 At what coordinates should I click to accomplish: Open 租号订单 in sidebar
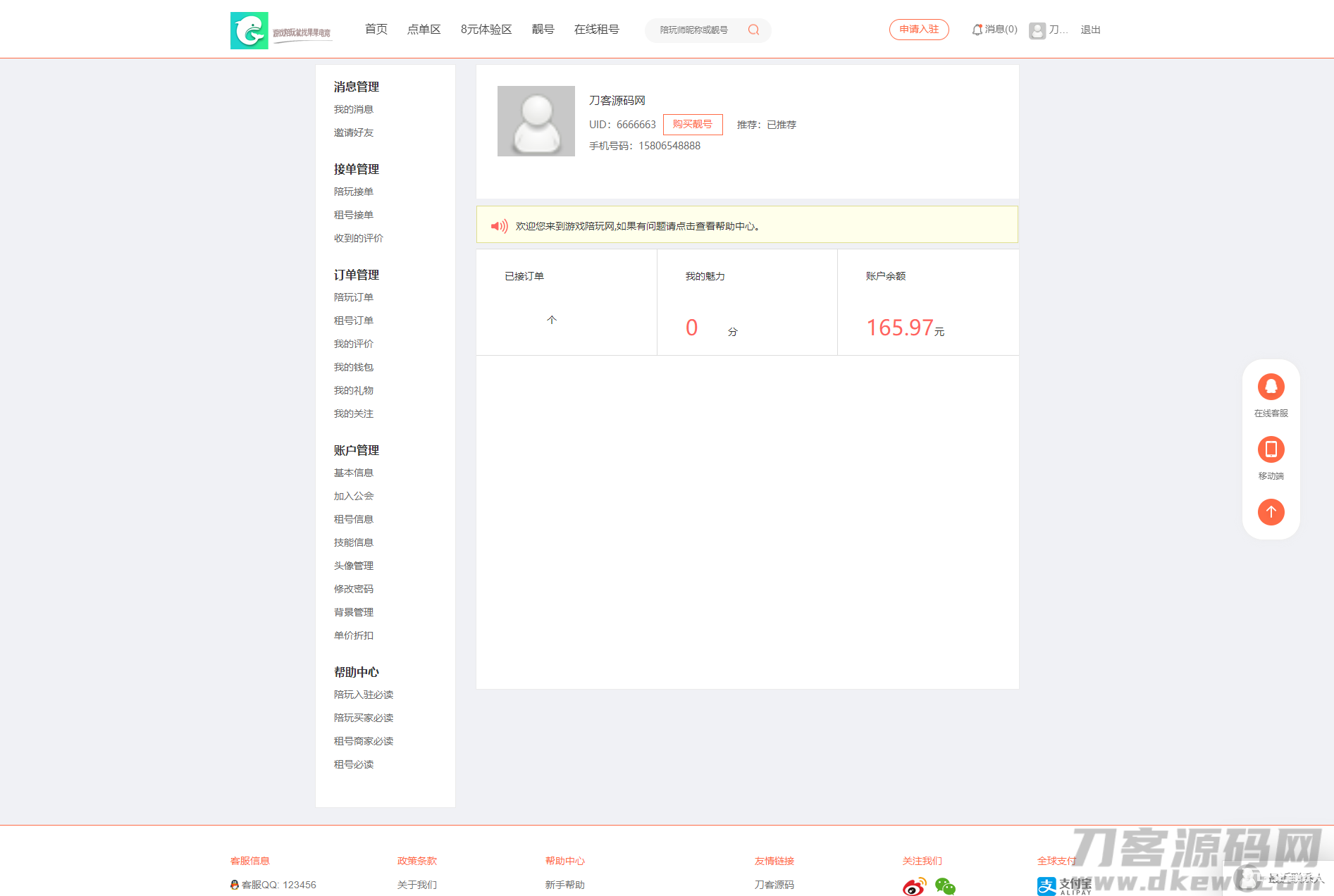click(x=354, y=321)
